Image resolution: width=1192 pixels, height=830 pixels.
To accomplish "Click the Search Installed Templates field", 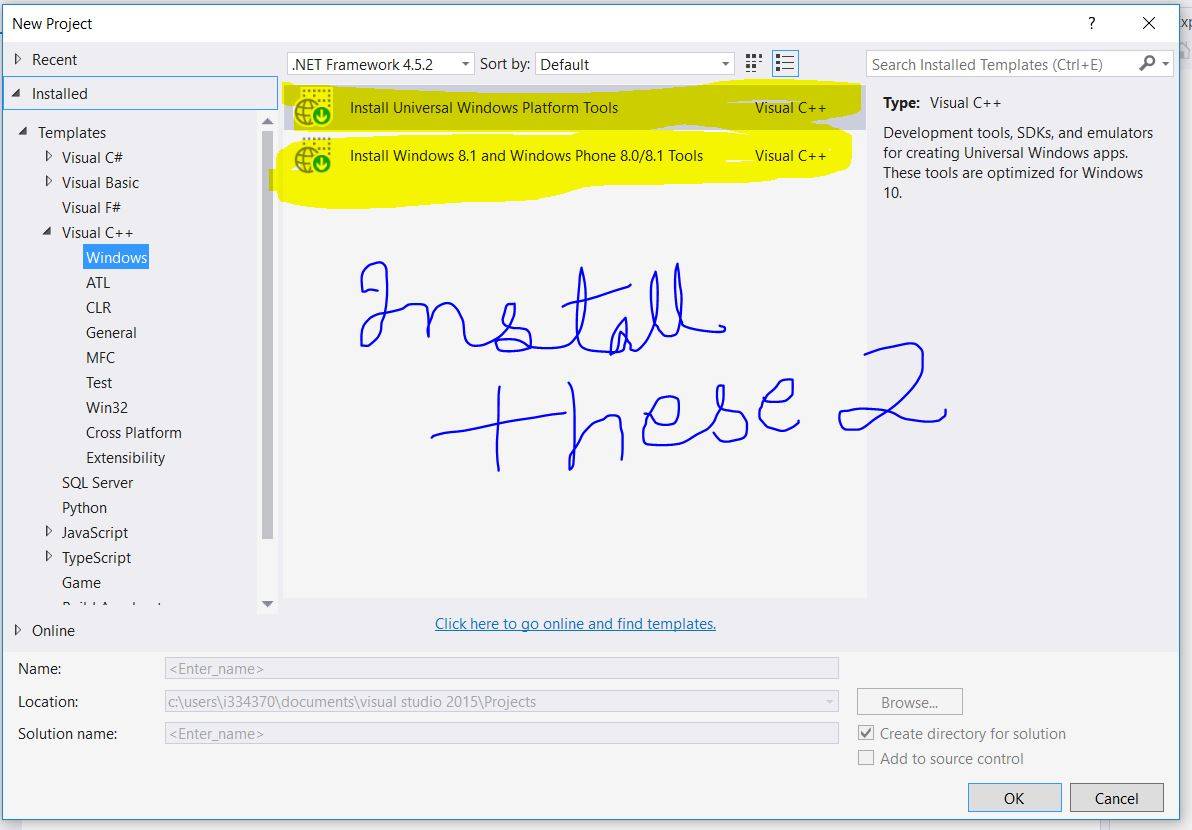I will click(1000, 64).
